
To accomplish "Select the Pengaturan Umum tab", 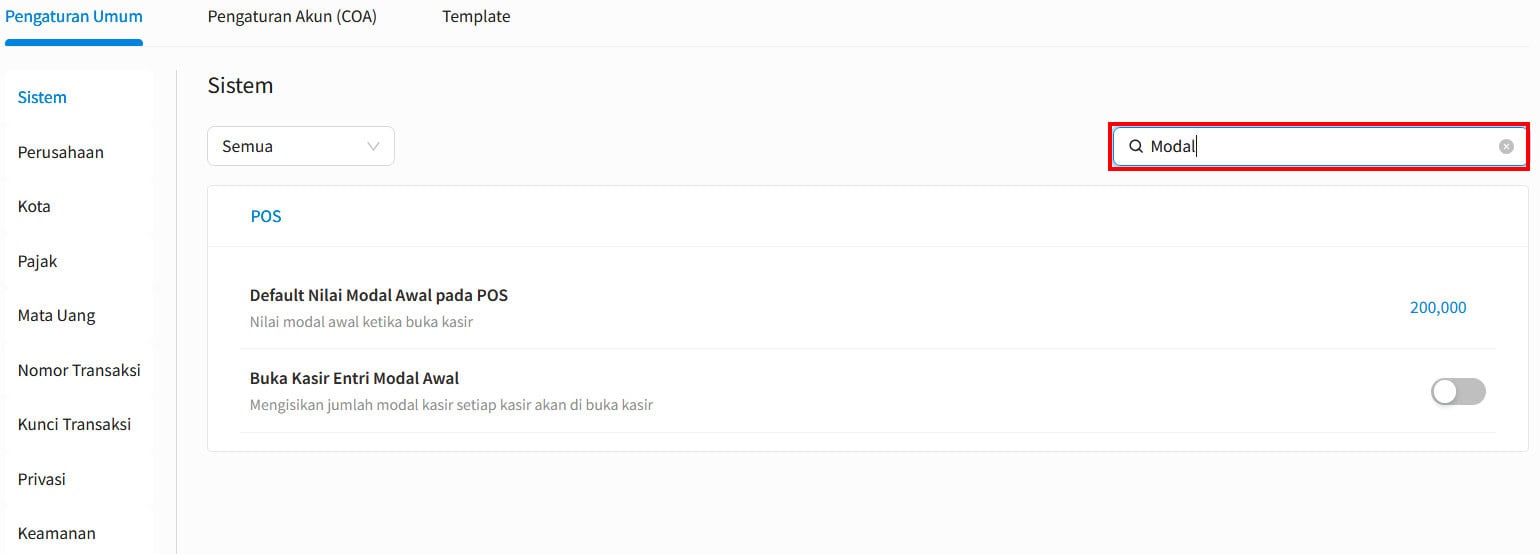I will 74,17.
